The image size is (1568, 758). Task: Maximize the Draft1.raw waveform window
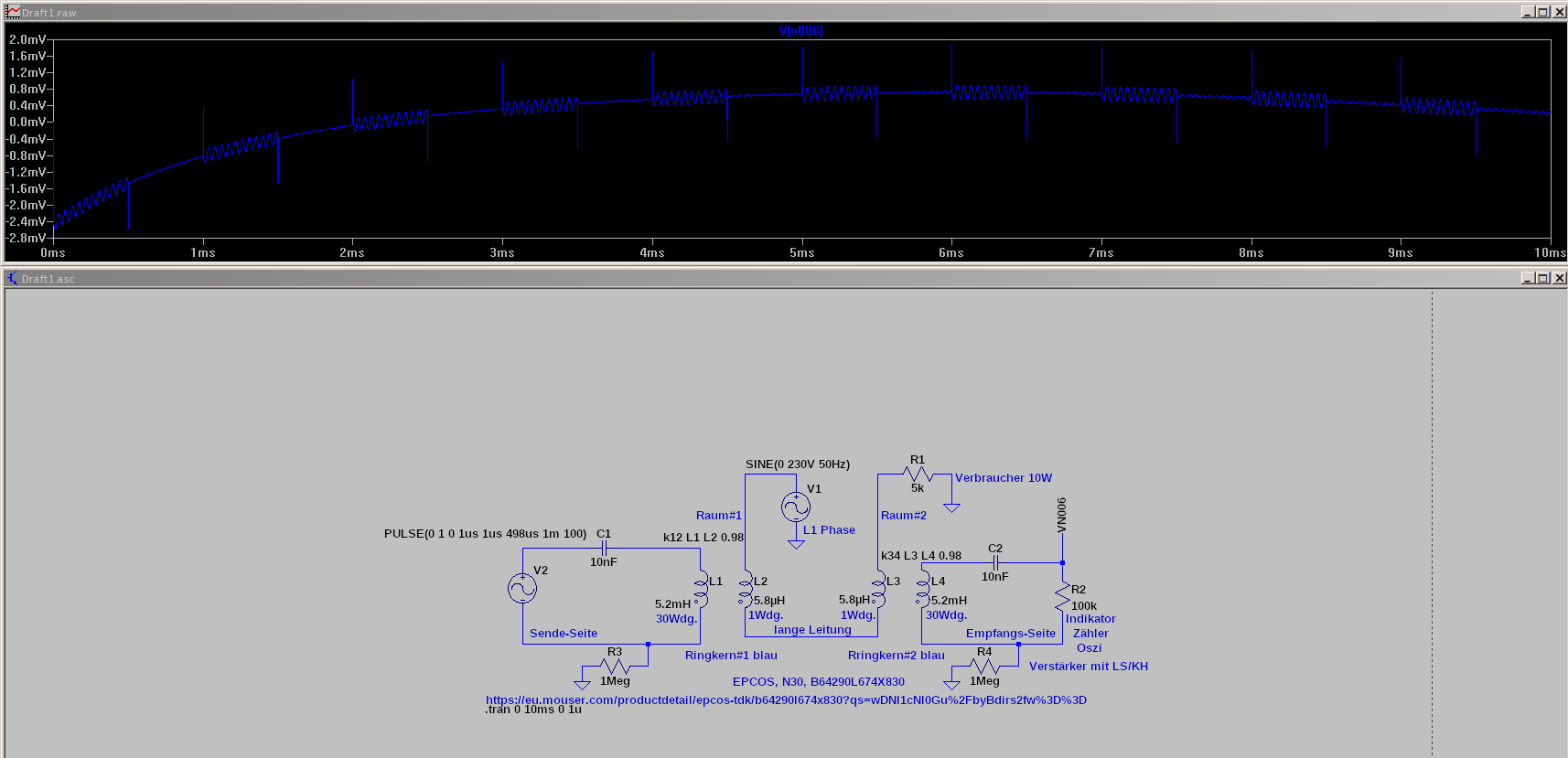click(x=1543, y=12)
